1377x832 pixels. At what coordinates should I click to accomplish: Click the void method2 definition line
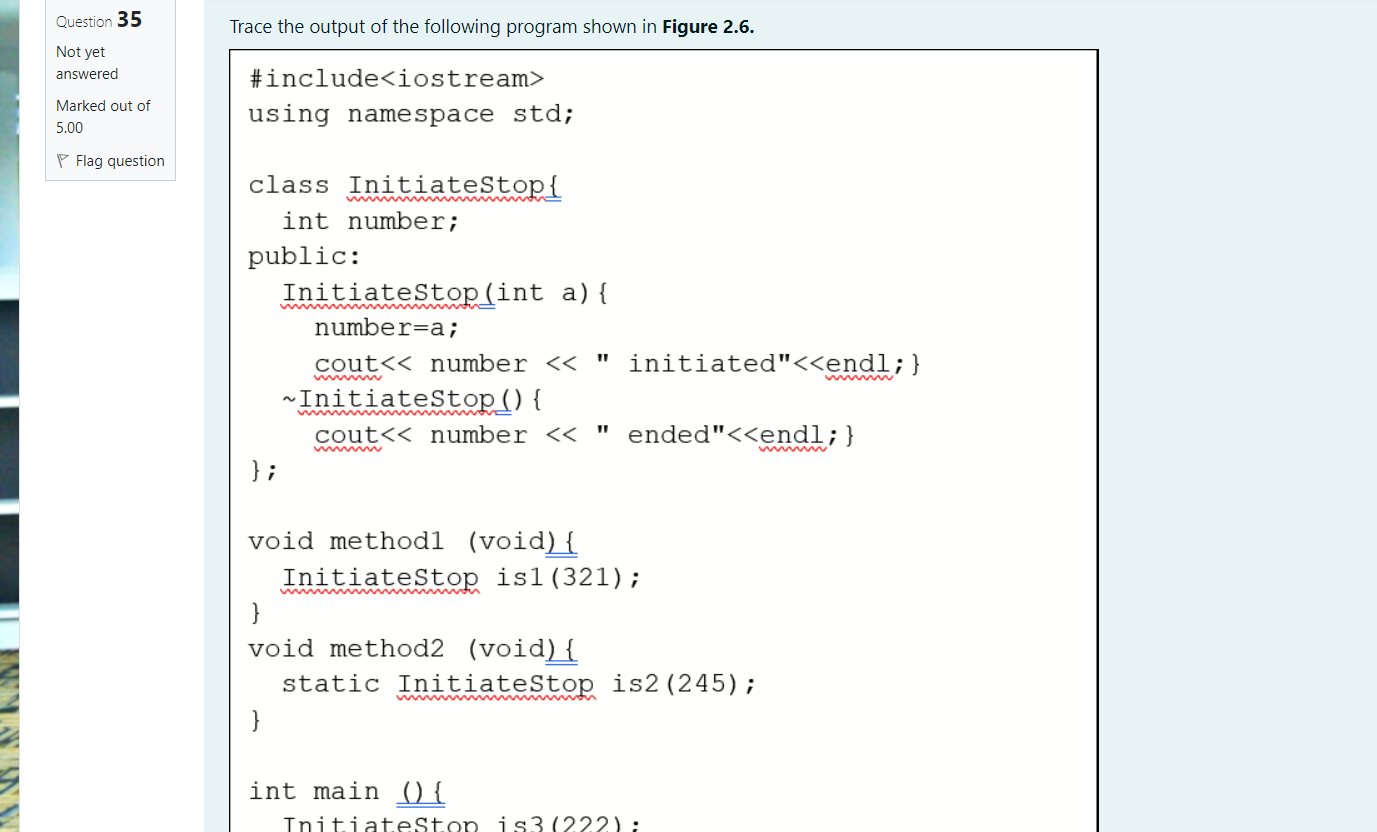pyautogui.click(x=408, y=648)
